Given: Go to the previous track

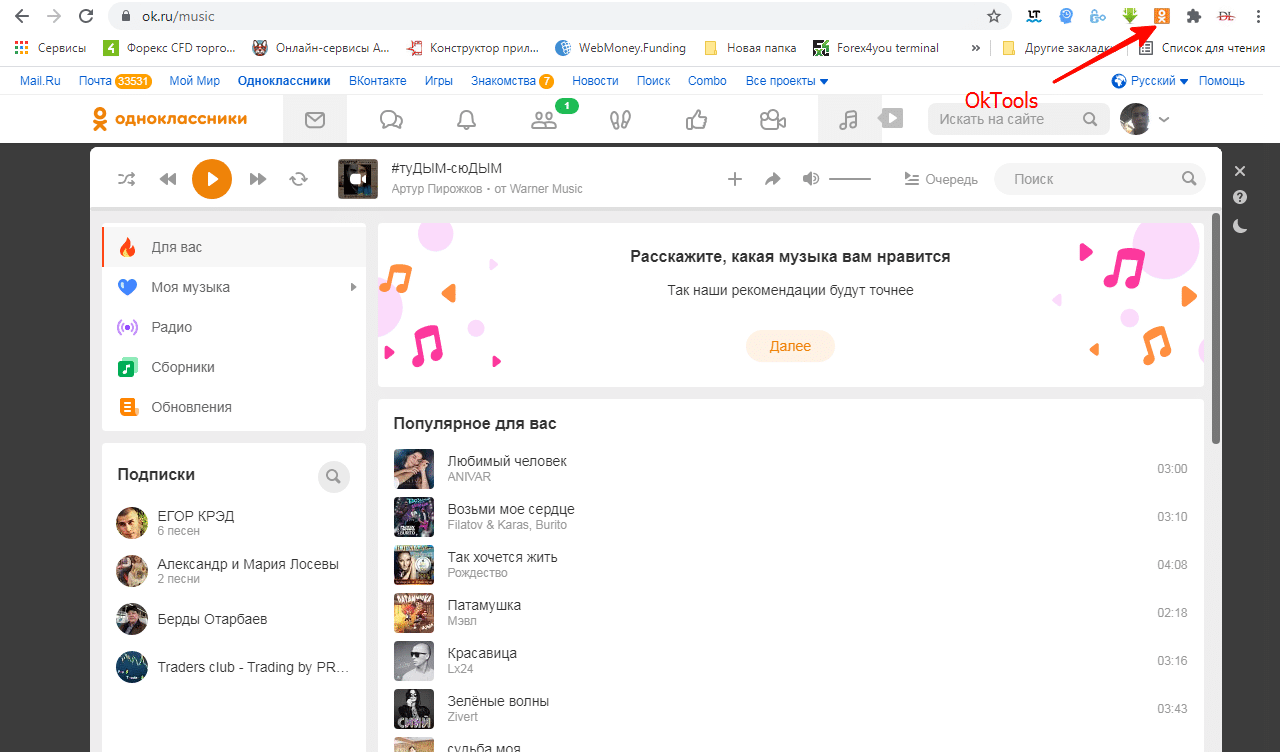Looking at the screenshot, I should tap(168, 179).
